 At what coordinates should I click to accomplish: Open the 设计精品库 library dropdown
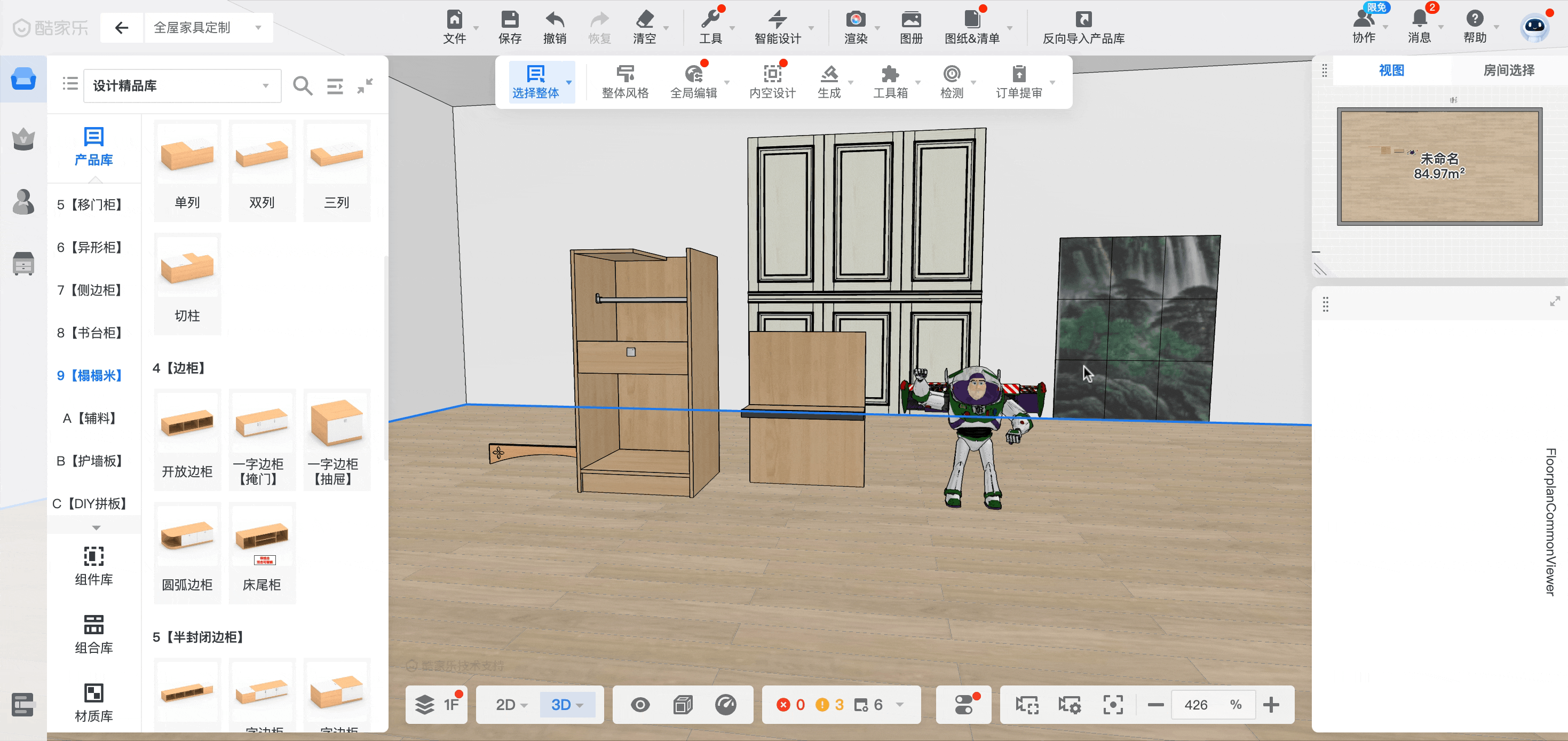181,86
